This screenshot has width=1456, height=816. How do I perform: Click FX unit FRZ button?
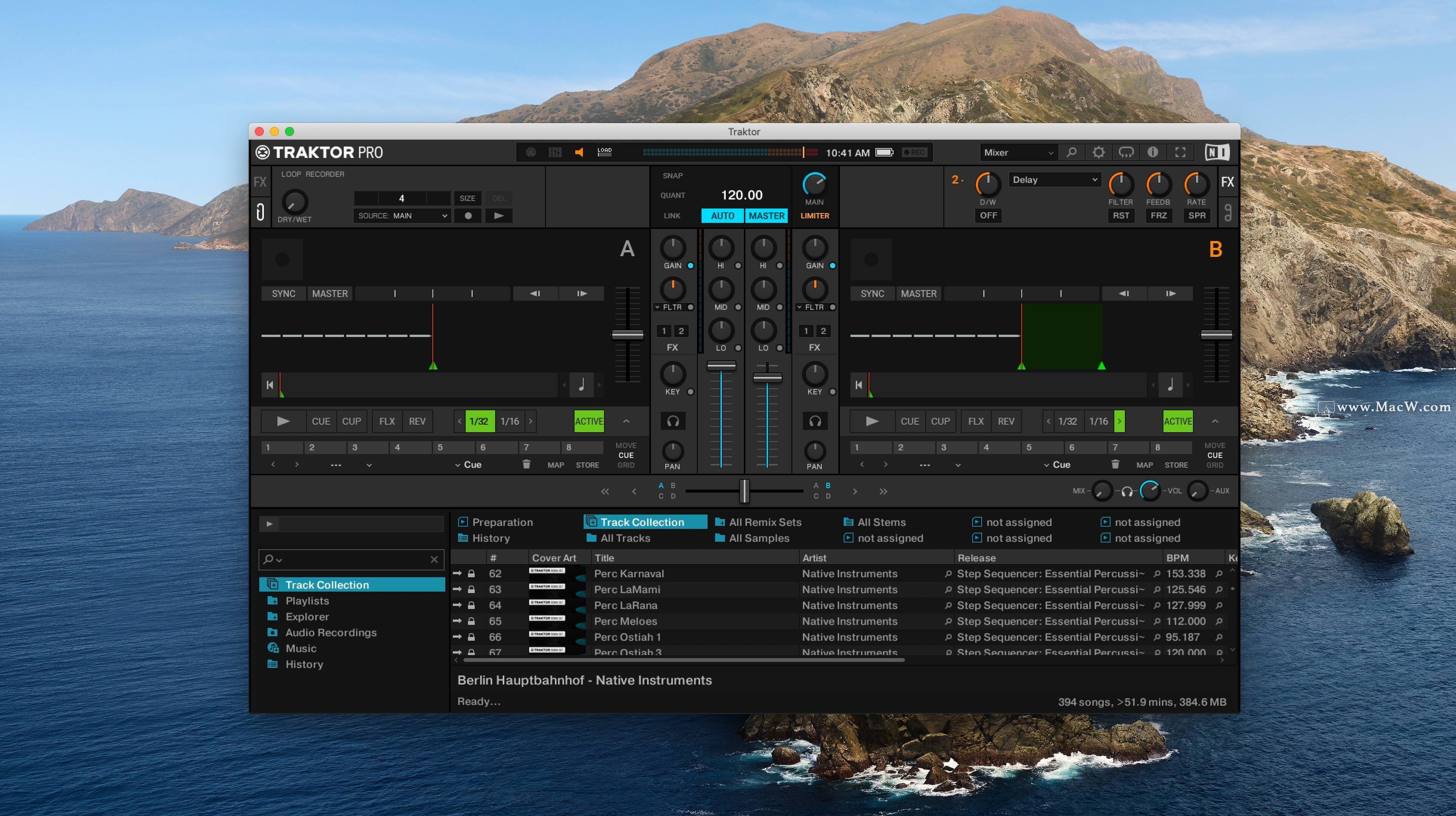(1159, 216)
